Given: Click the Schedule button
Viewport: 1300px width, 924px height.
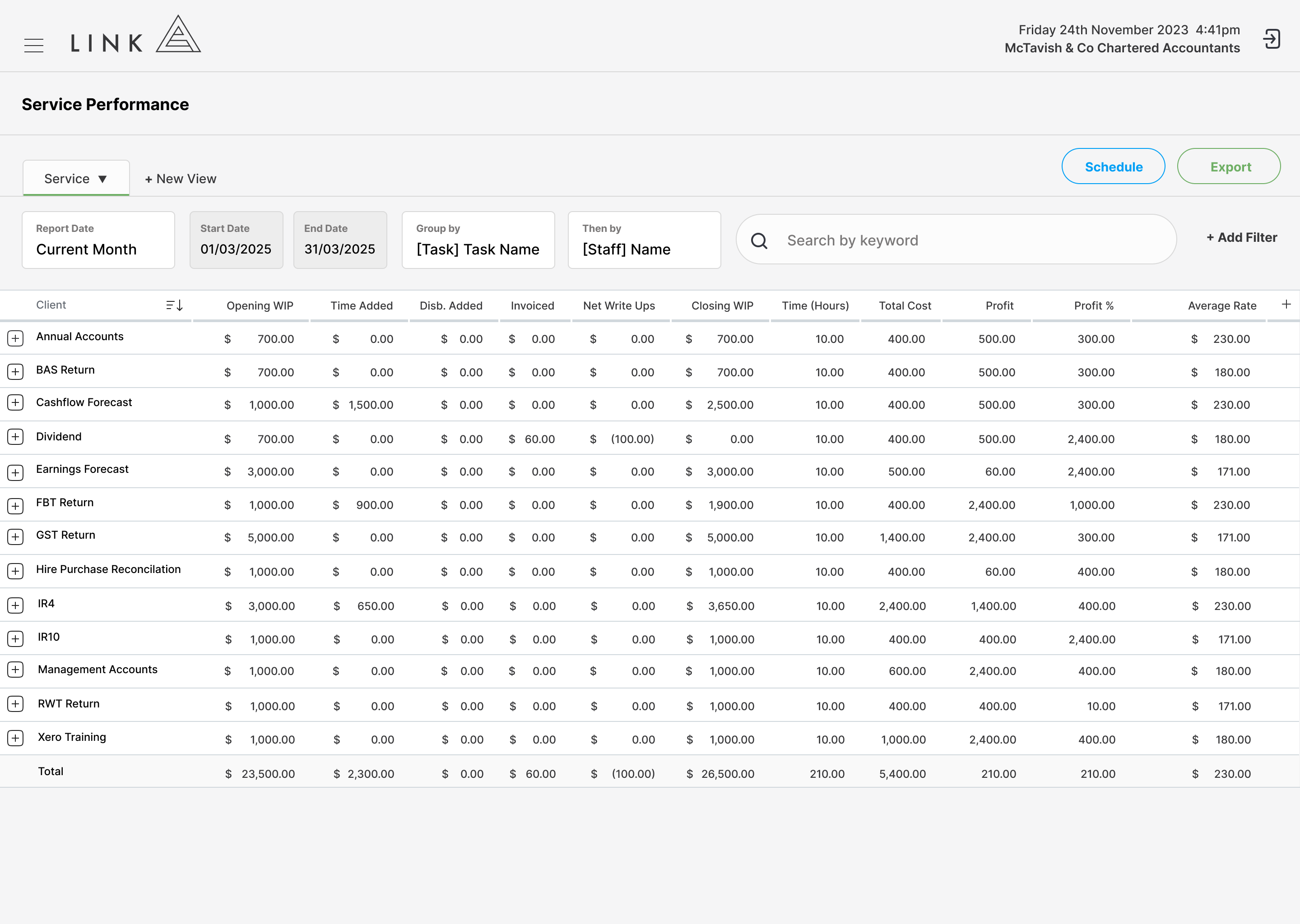Looking at the screenshot, I should 1113,166.
